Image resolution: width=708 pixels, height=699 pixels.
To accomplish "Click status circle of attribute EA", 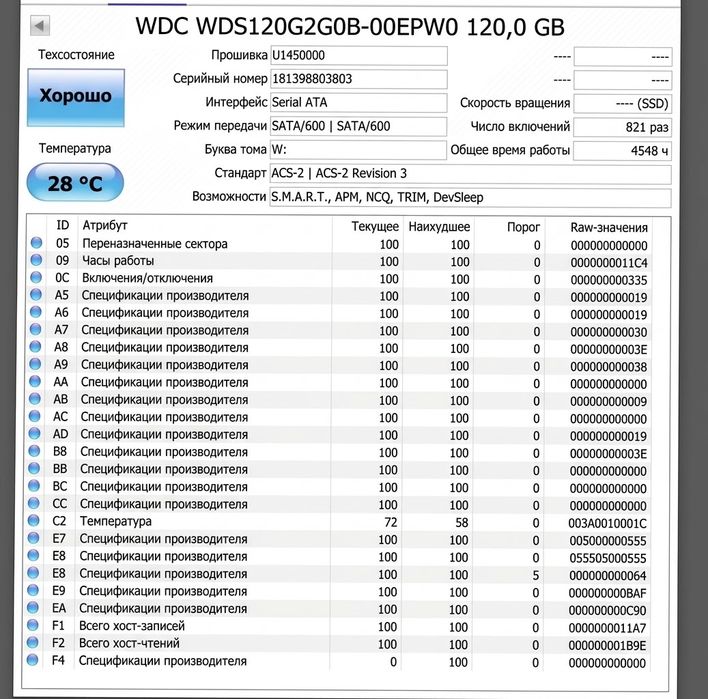I will pos(33,607).
